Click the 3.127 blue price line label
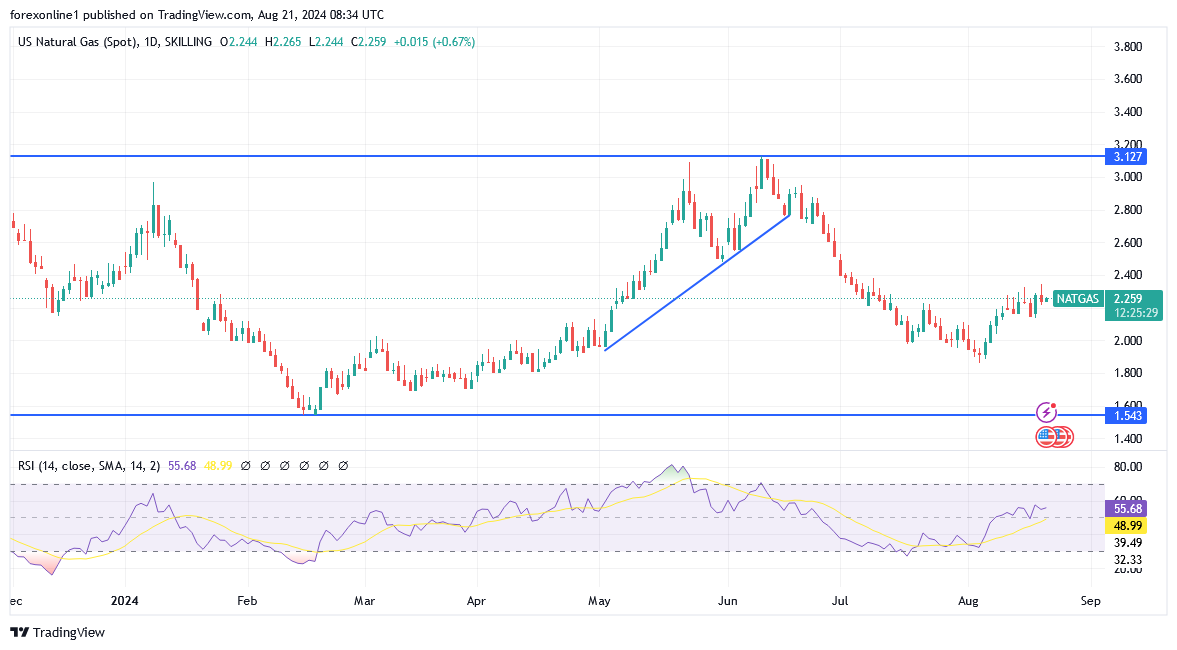1177x650 pixels. pos(1127,157)
